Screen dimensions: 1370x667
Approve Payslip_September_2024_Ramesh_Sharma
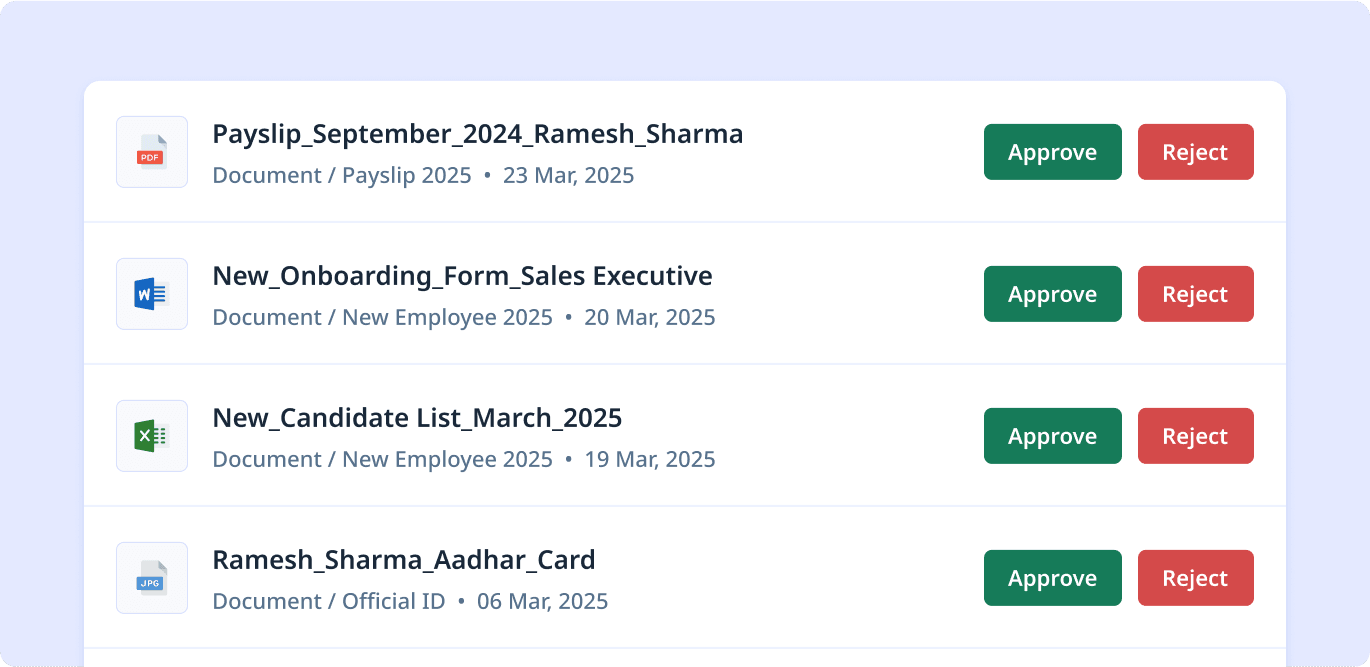[x=1053, y=152]
